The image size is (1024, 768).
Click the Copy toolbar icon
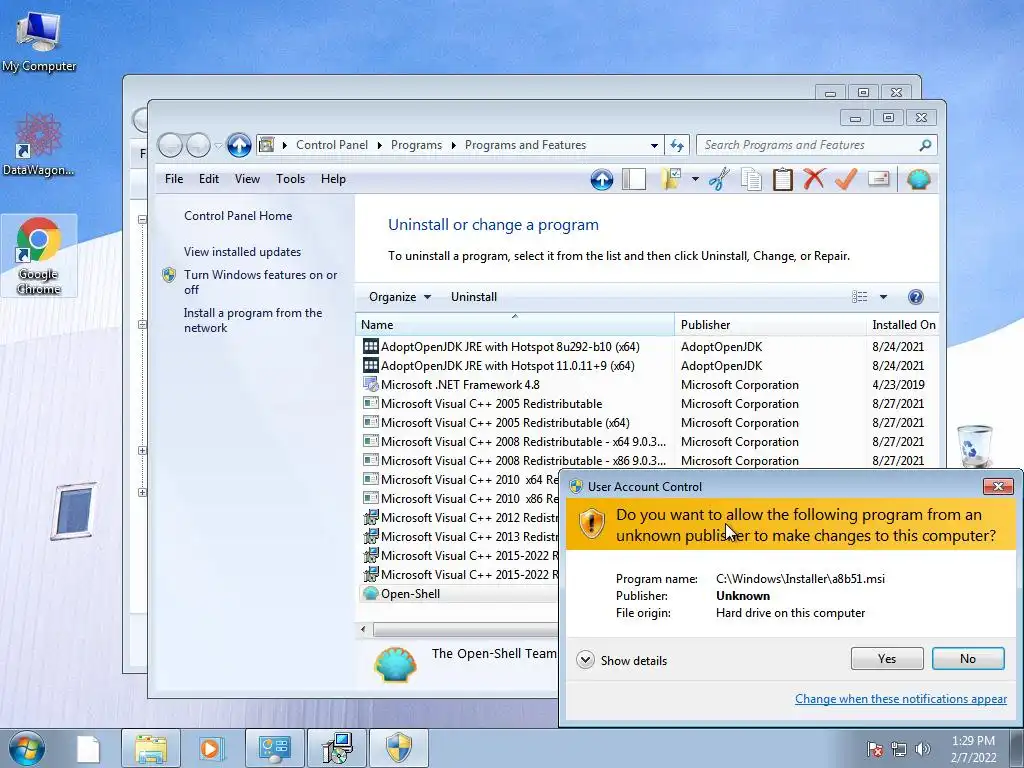[x=751, y=179]
